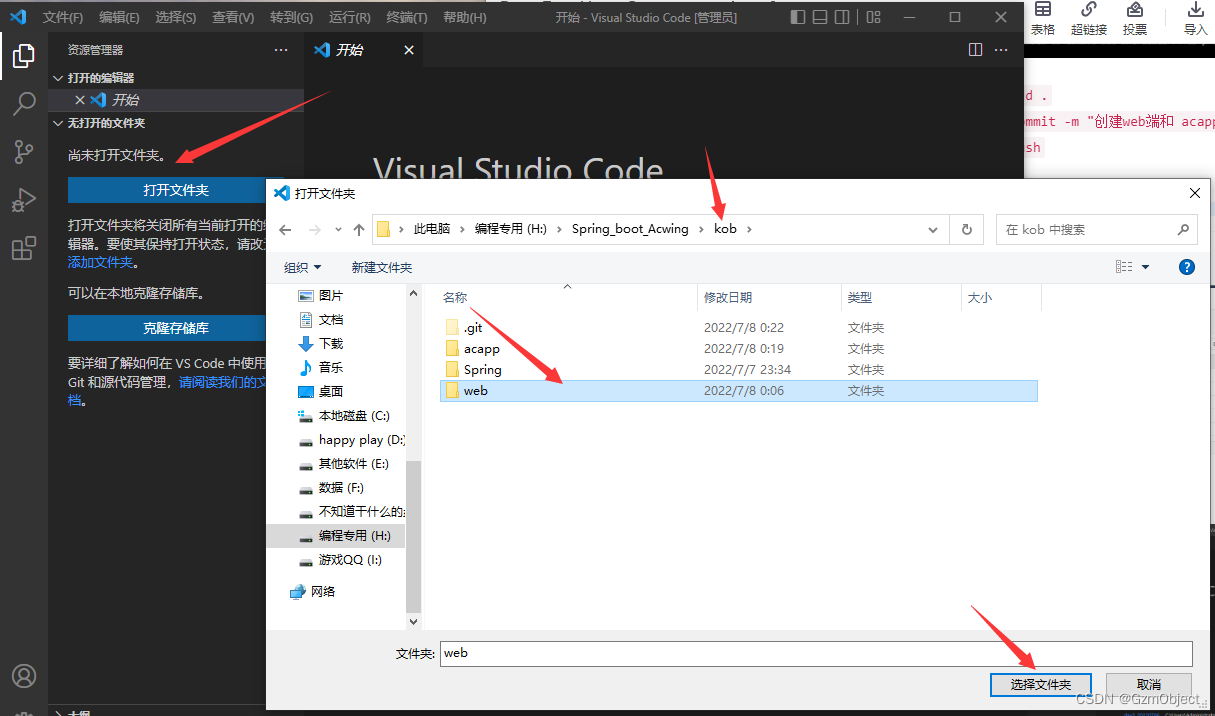Click the 文件夹 name input field

[x=816, y=653]
